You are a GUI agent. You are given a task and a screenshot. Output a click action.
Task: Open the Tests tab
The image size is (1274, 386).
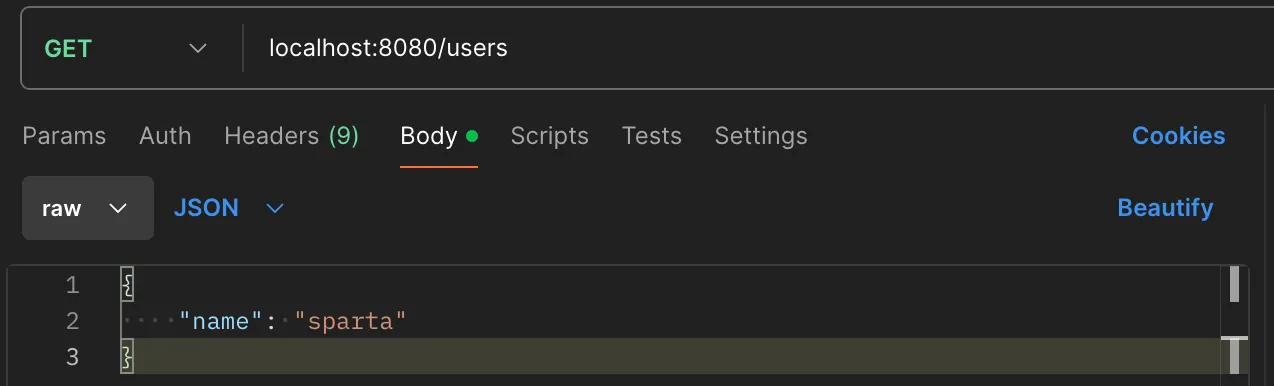tap(651, 136)
